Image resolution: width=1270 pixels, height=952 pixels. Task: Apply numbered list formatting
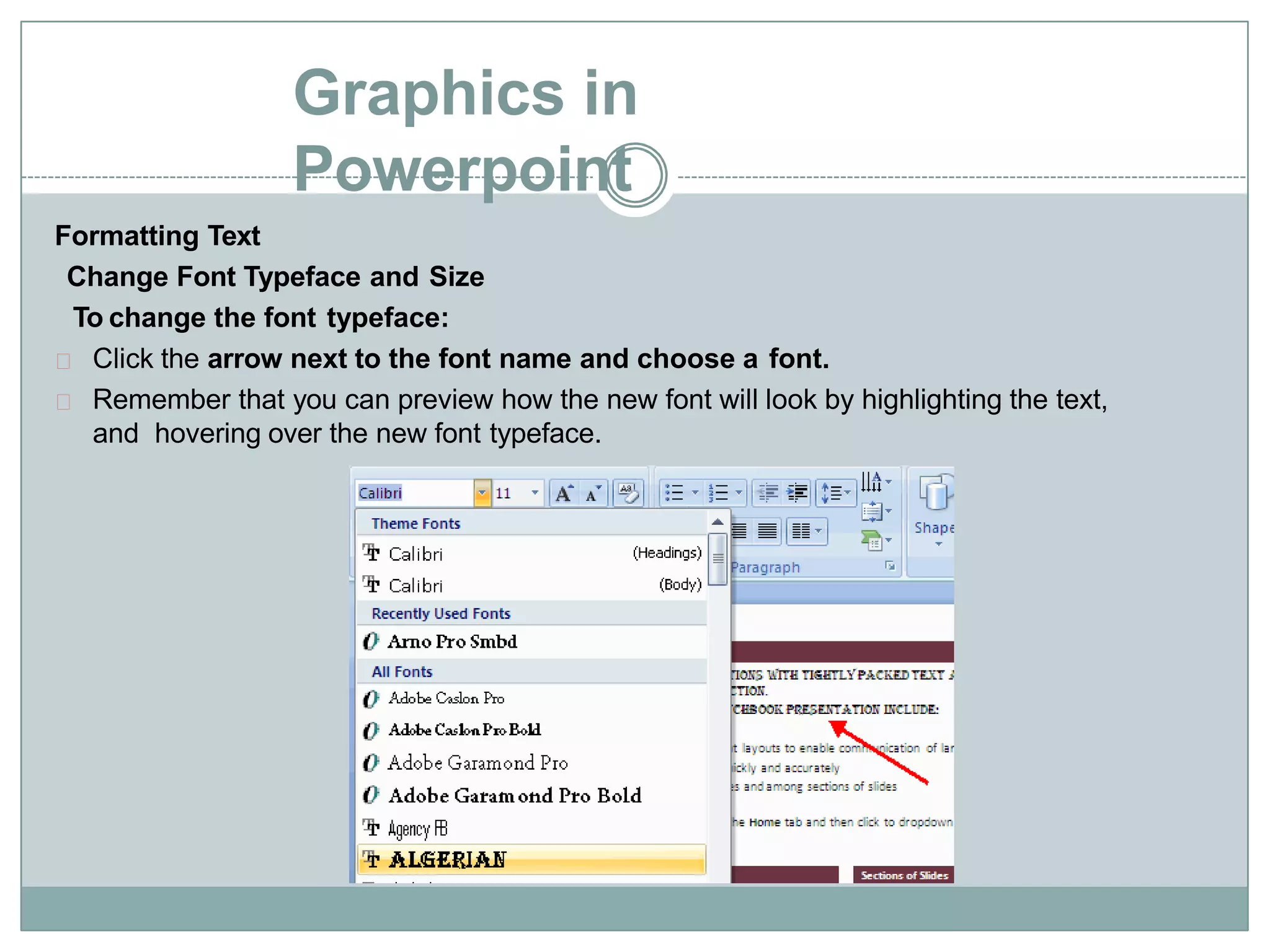718,493
